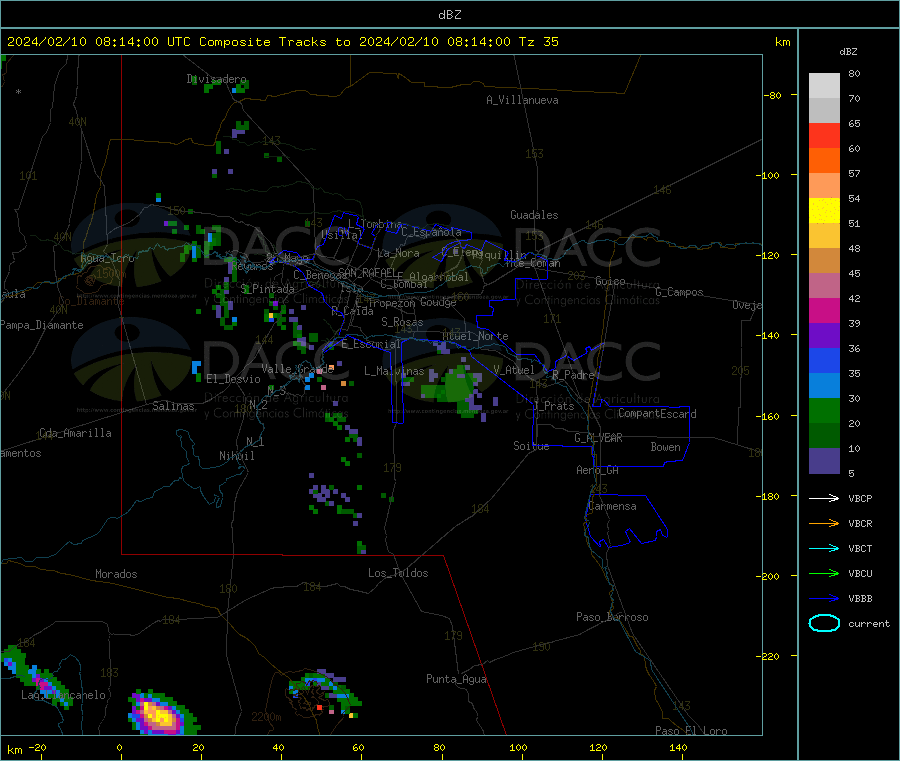Click the 'Paso El Loro' map label
This screenshot has width=900, height=761.
point(691,731)
